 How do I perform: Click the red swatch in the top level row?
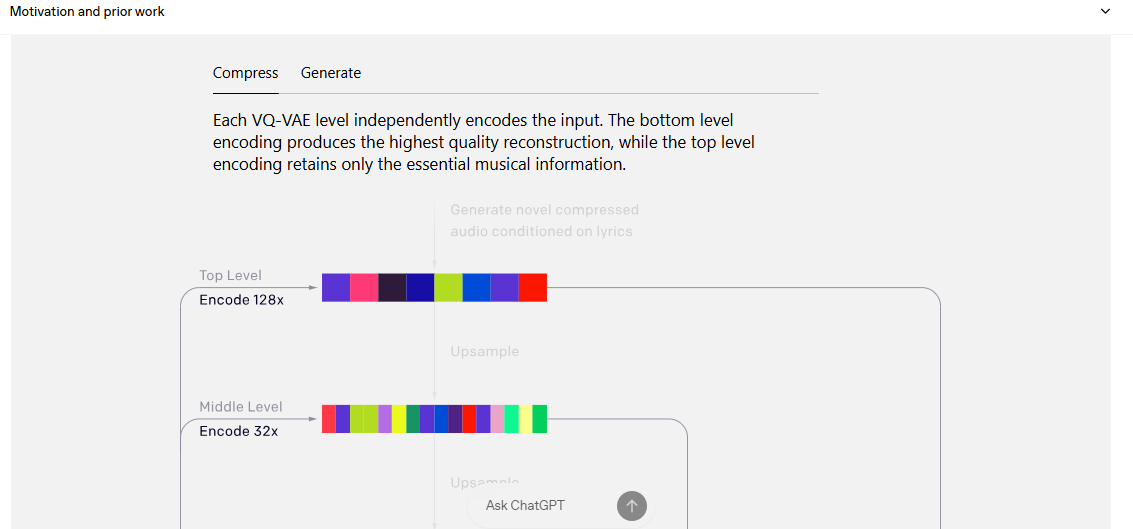point(533,288)
